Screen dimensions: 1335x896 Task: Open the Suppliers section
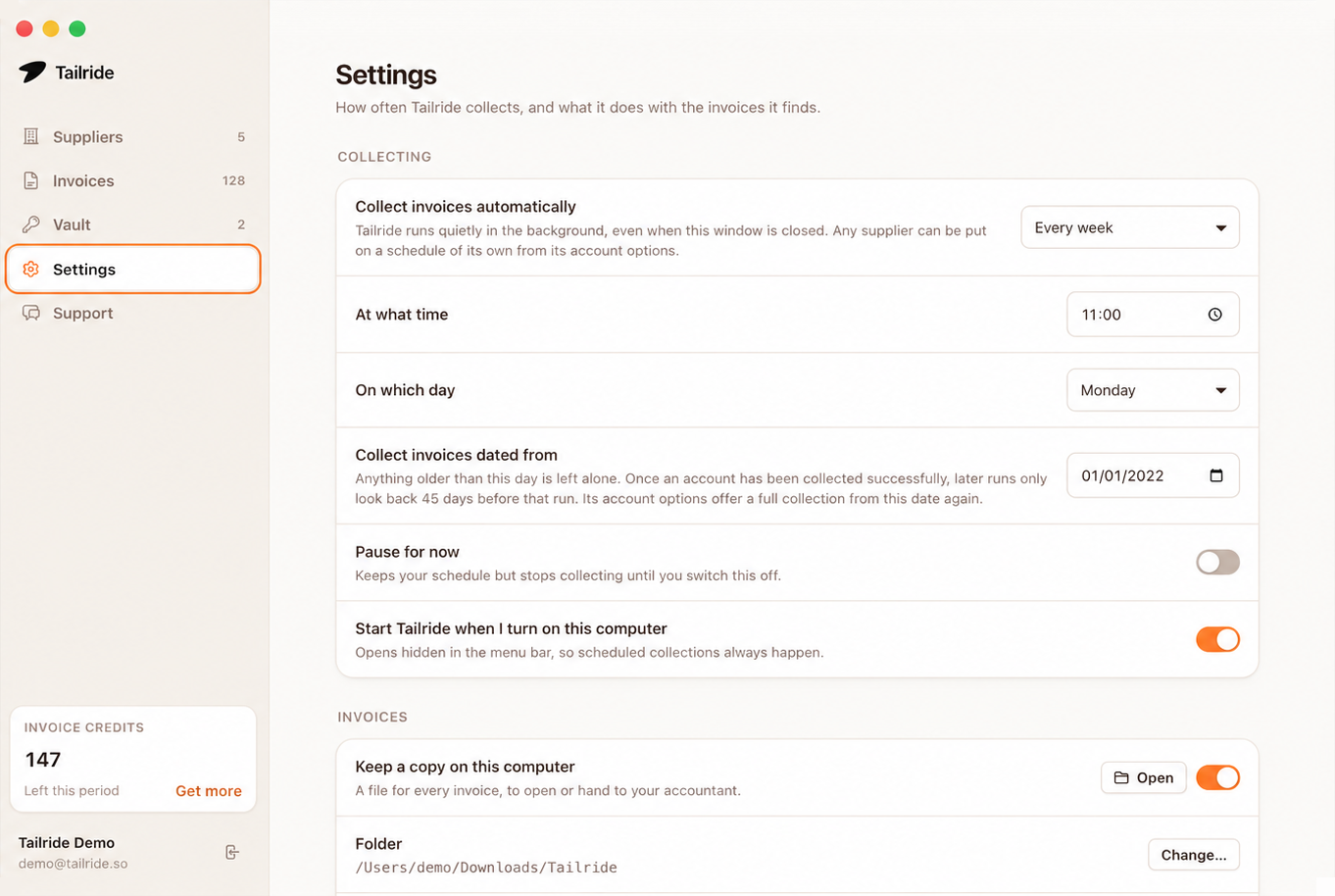click(133, 136)
